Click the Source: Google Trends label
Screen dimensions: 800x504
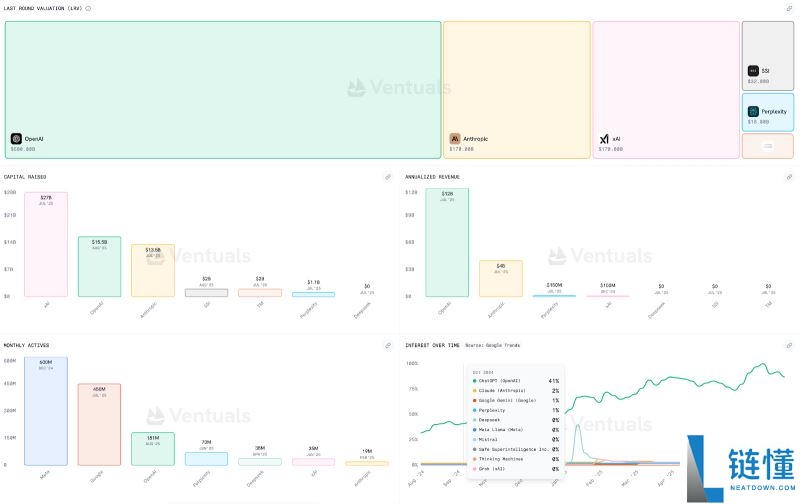click(496, 345)
